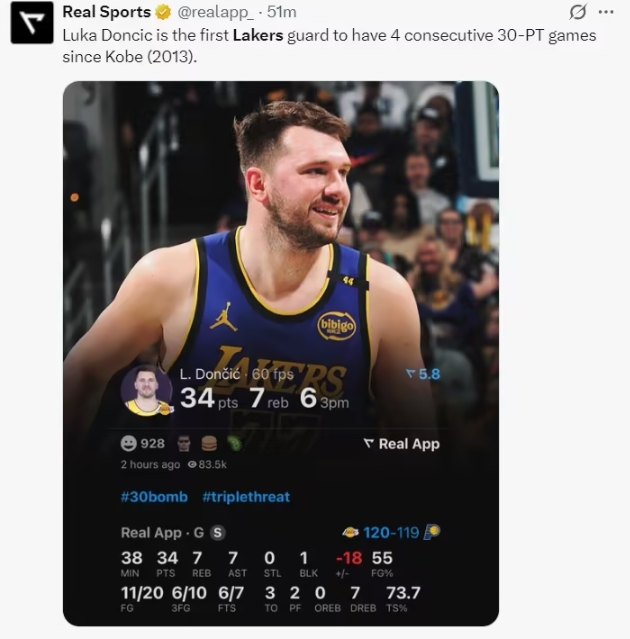Click the 5.8 Real rating badge
The image size is (630, 639).
point(423,374)
